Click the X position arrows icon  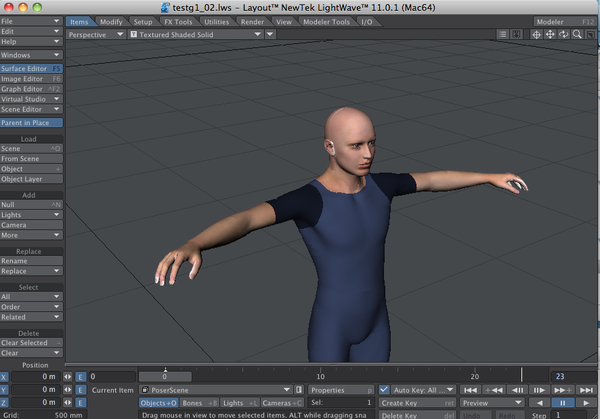[68, 377]
